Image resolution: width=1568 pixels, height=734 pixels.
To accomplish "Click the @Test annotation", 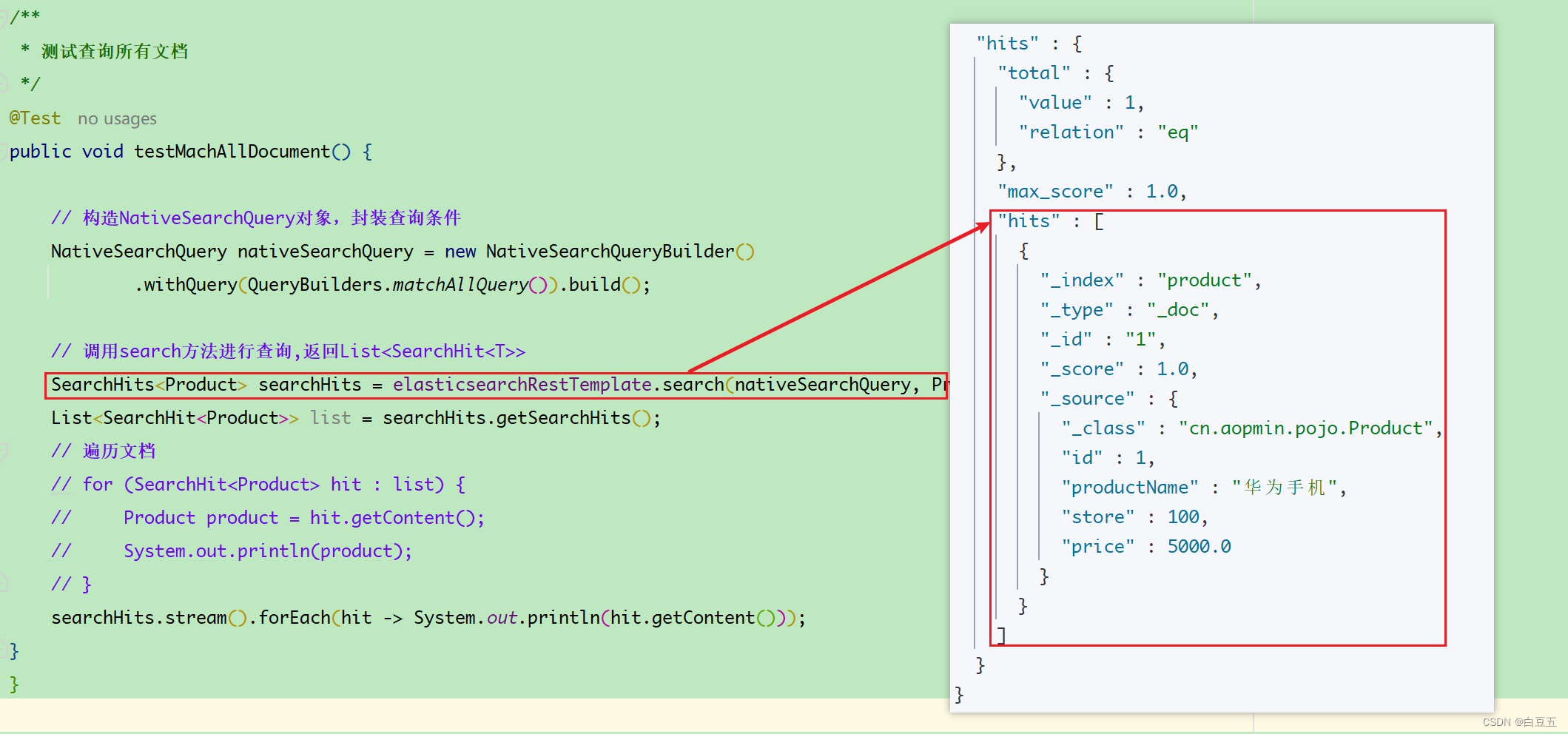I will 35,118.
